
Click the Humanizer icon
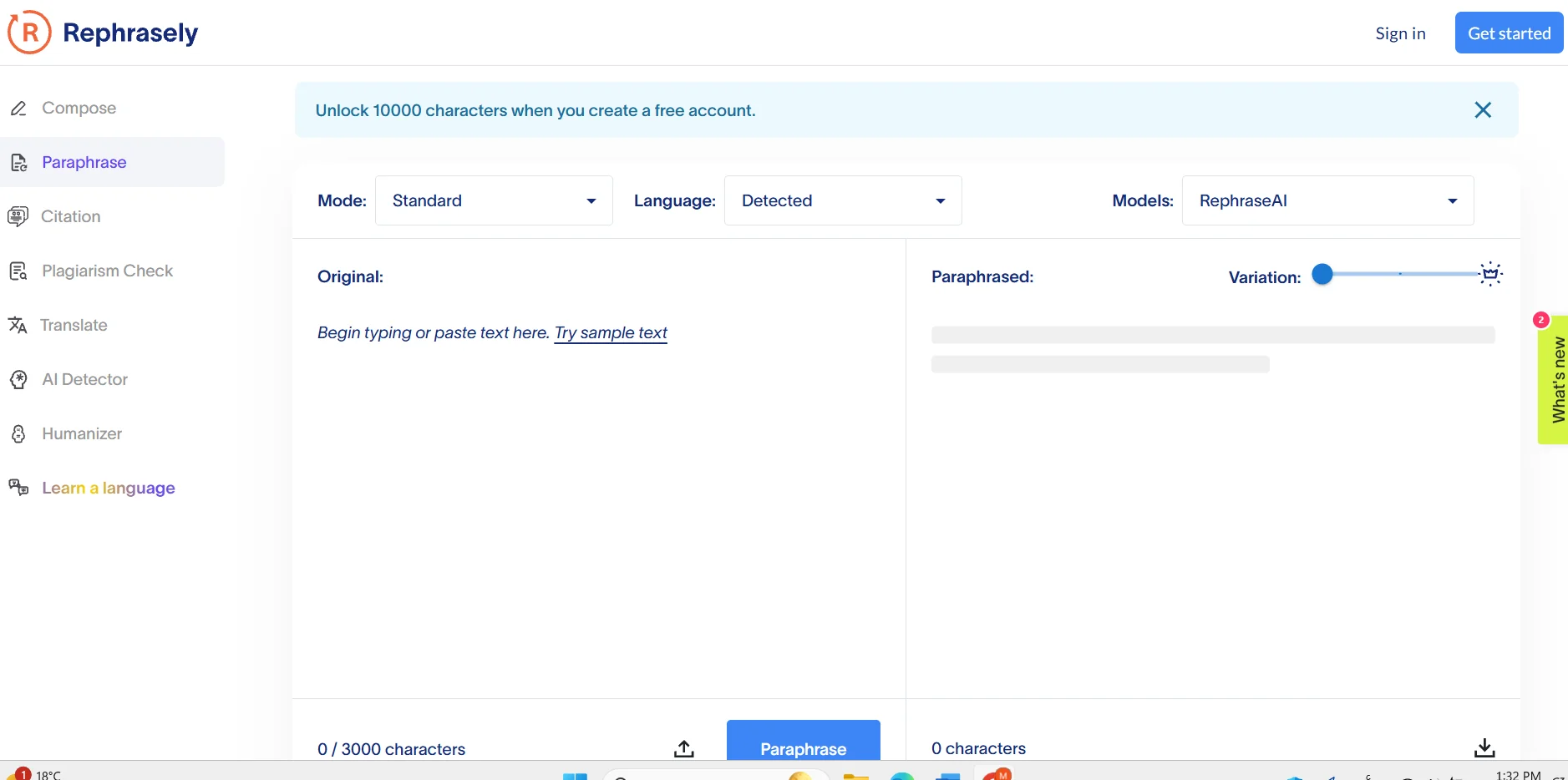point(18,434)
